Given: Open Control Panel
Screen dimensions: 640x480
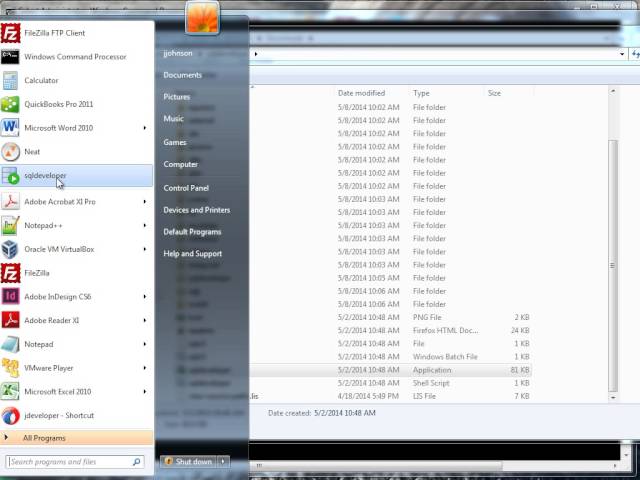Looking at the screenshot, I should tap(186, 188).
